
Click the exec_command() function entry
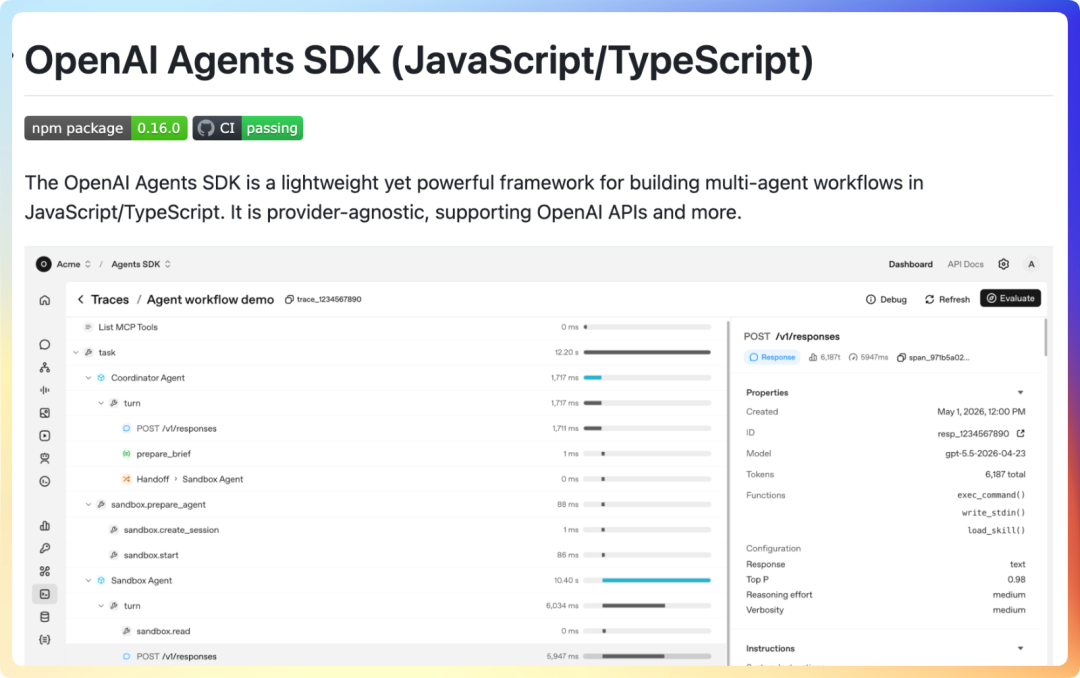(x=991, y=495)
